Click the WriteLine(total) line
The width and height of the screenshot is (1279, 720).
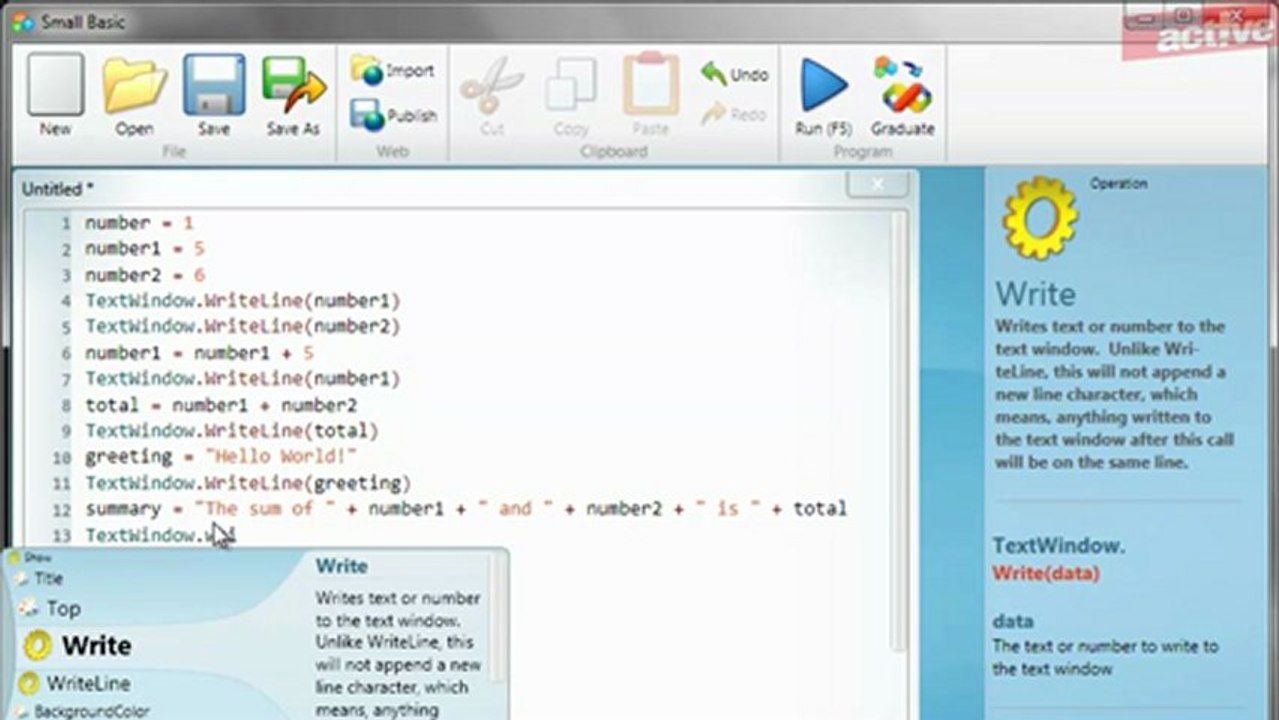pos(232,431)
